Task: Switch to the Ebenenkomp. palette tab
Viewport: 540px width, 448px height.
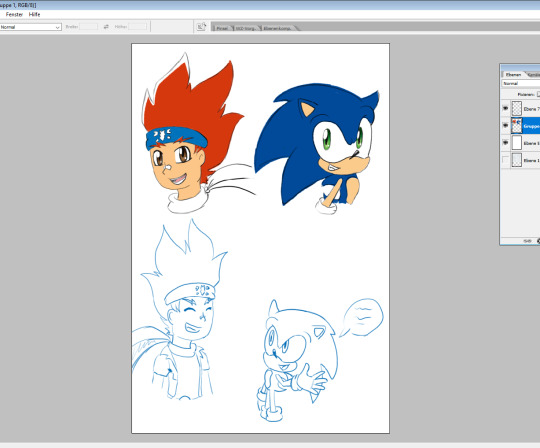Action: 277,28
